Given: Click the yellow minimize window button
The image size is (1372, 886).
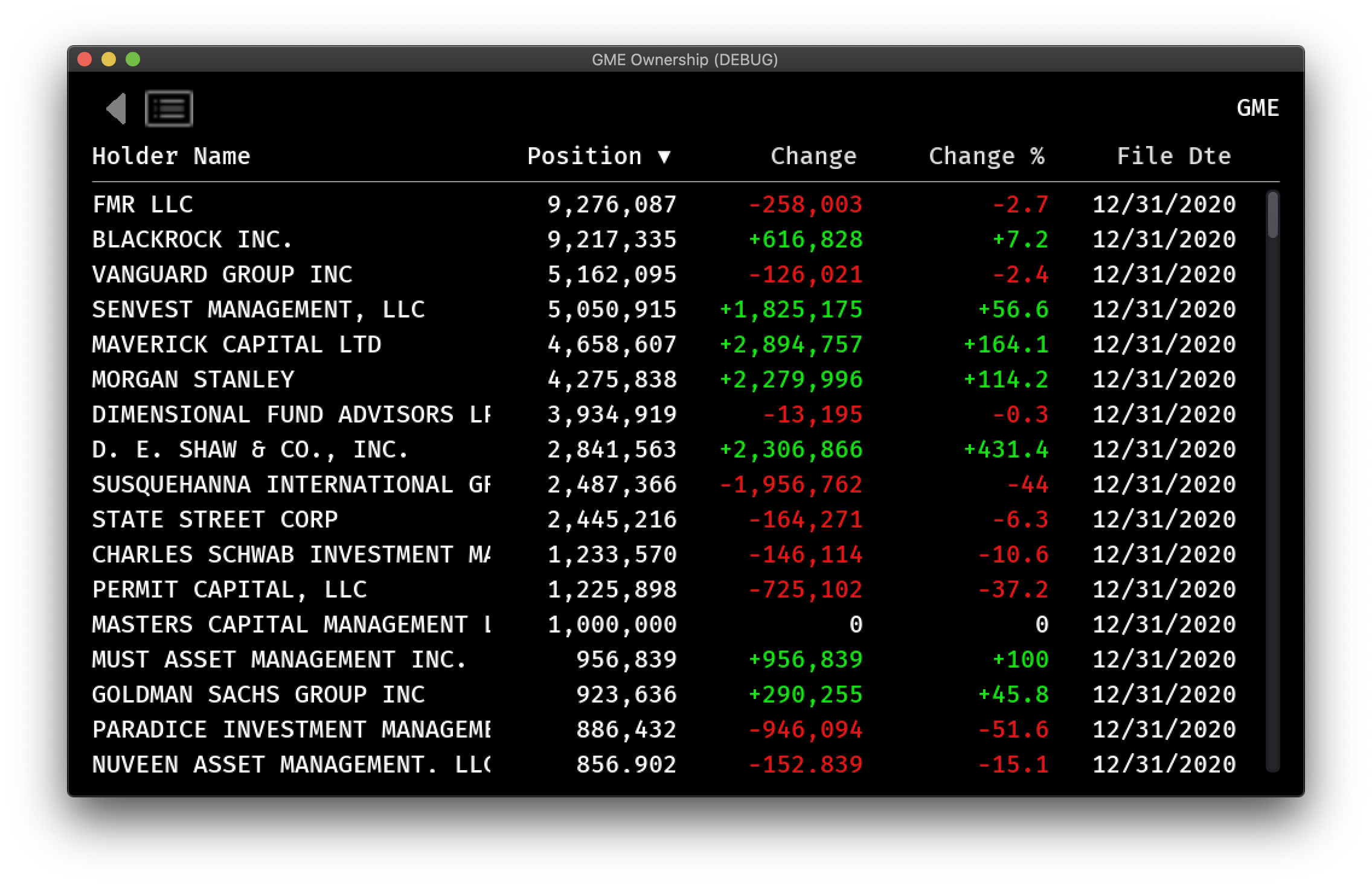Looking at the screenshot, I should (x=109, y=59).
